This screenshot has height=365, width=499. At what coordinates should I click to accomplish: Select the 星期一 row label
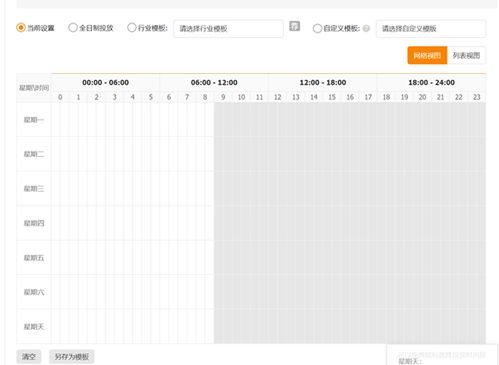34,120
